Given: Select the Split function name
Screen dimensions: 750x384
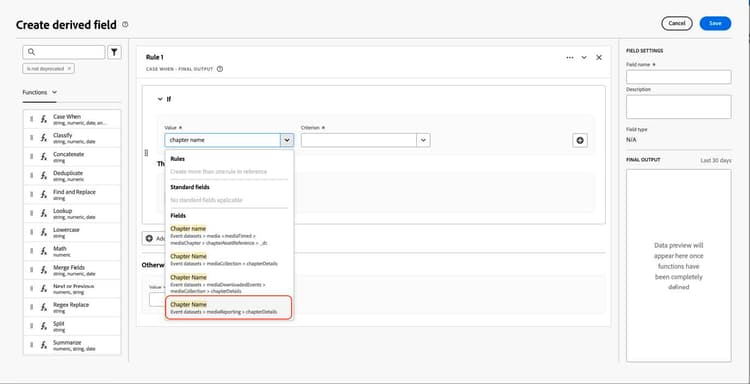Looking at the screenshot, I should (x=59, y=324).
